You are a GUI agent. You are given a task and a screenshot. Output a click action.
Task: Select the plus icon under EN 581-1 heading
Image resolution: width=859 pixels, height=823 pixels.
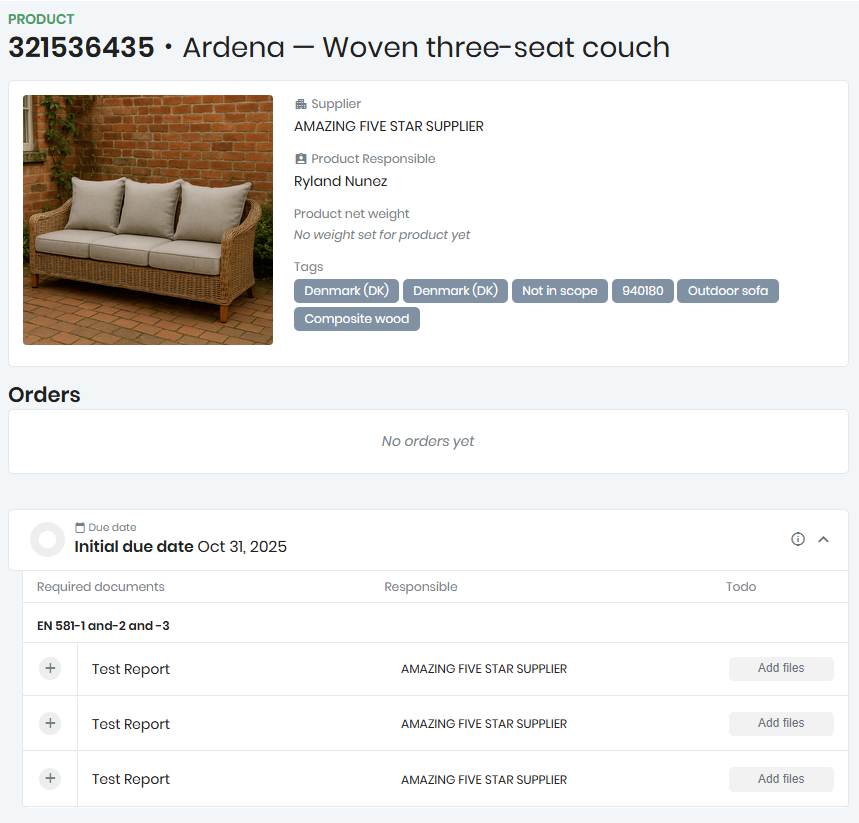(49, 668)
